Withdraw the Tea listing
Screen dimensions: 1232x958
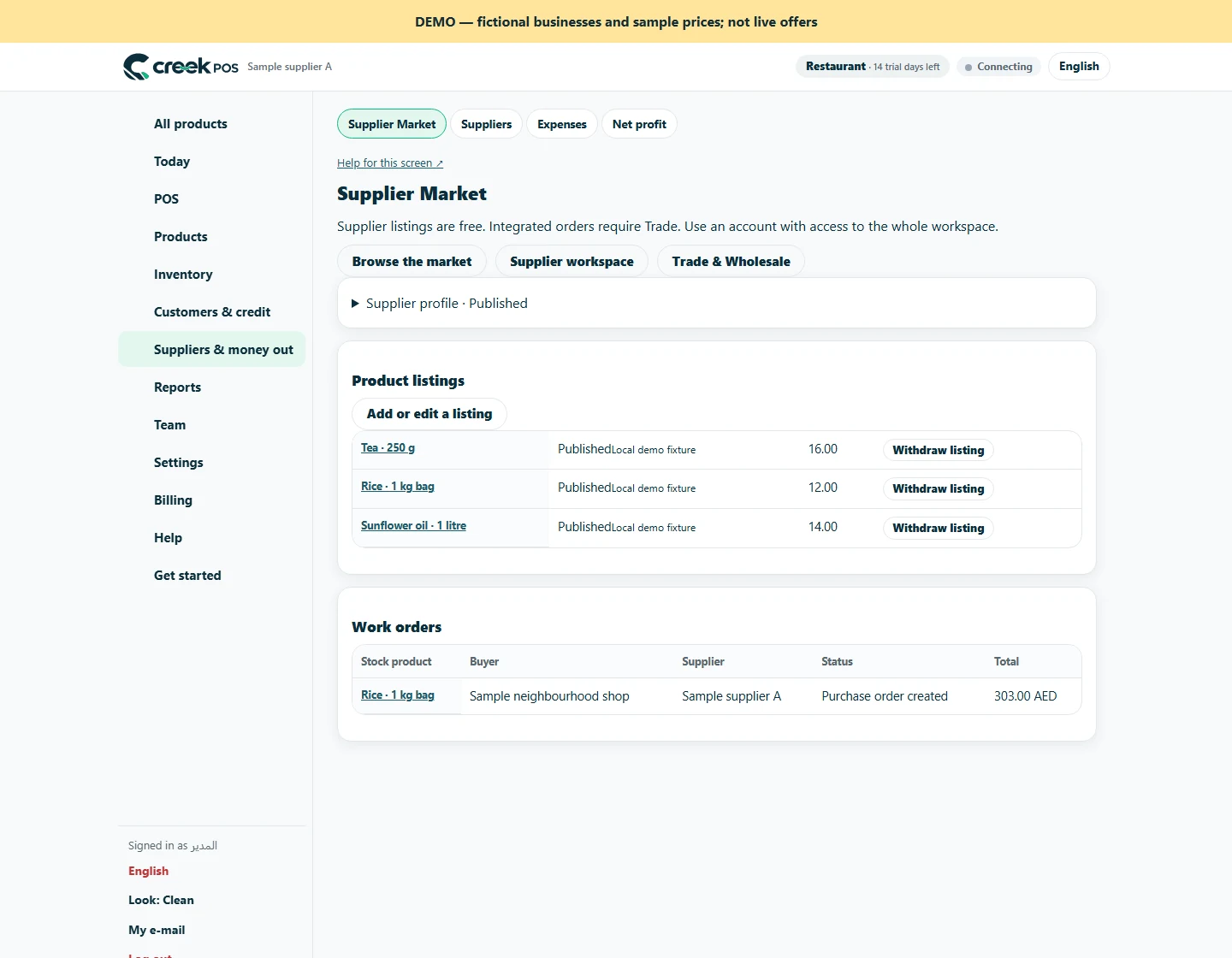[x=938, y=450]
